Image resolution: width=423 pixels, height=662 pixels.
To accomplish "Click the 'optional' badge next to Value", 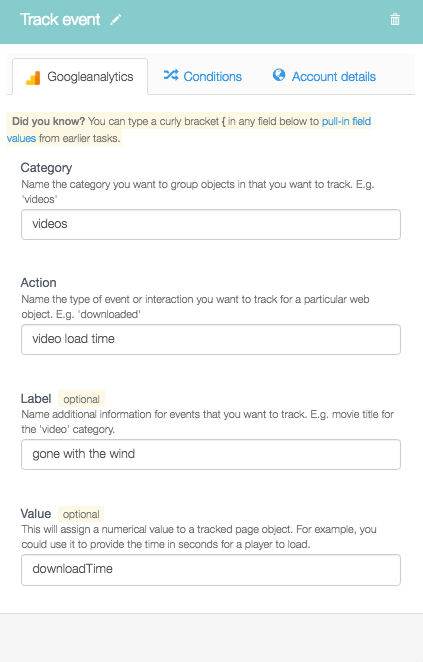I will (x=81, y=514).
